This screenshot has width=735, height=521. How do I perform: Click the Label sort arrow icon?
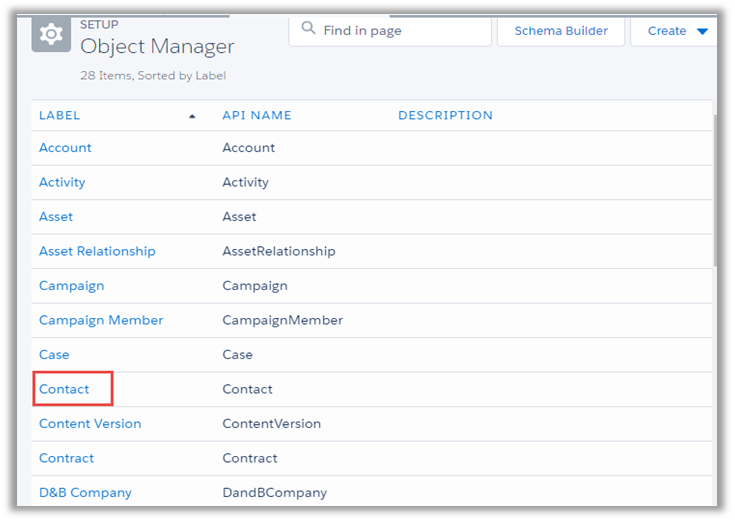(192, 116)
